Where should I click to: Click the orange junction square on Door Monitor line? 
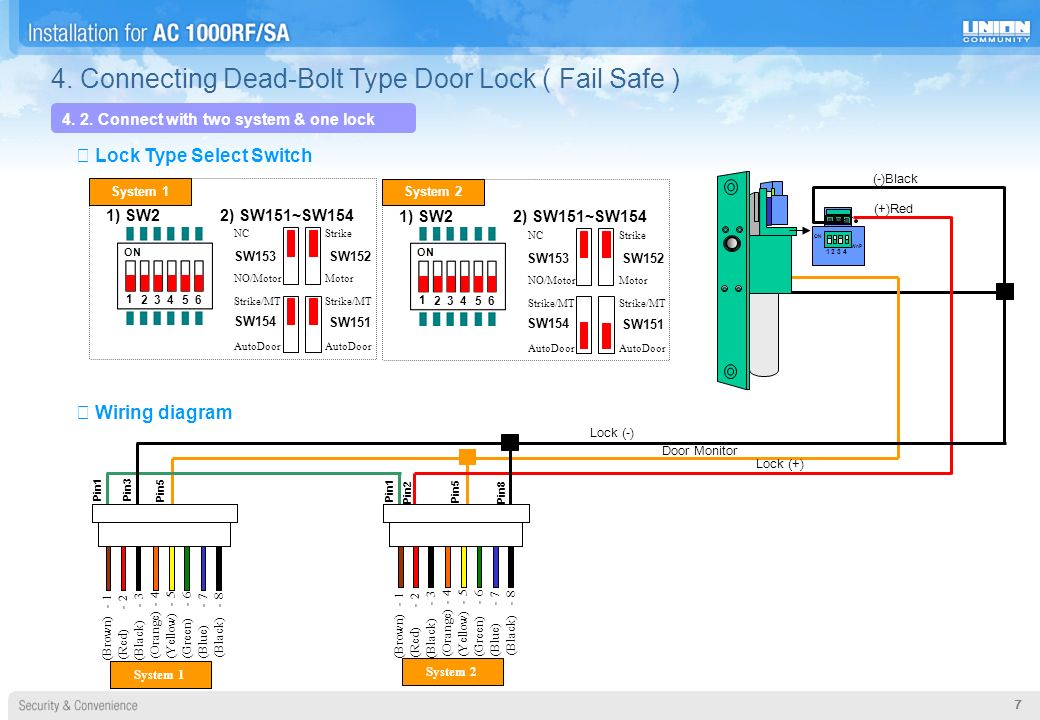468,457
